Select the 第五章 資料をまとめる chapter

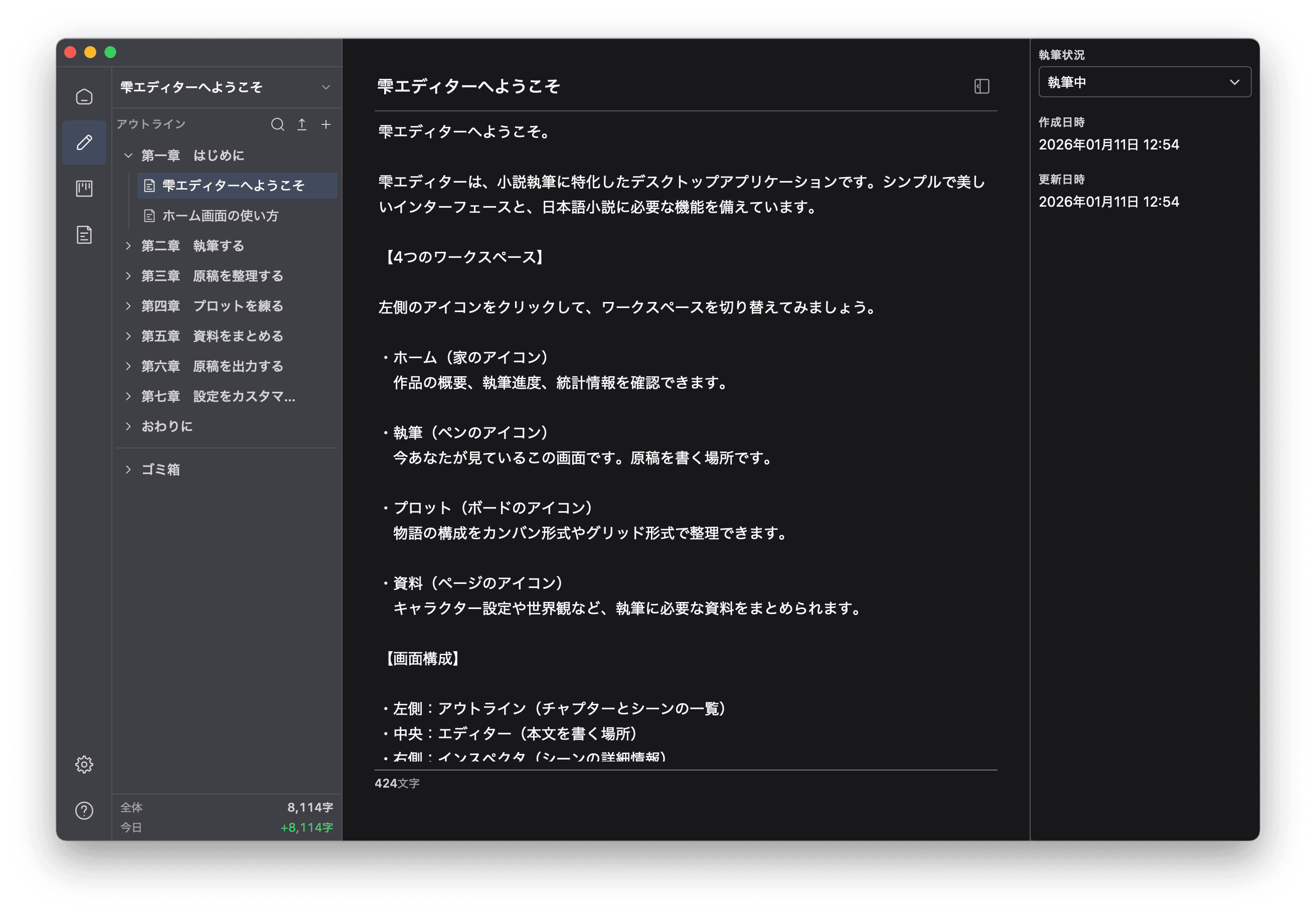tap(212, 336)
